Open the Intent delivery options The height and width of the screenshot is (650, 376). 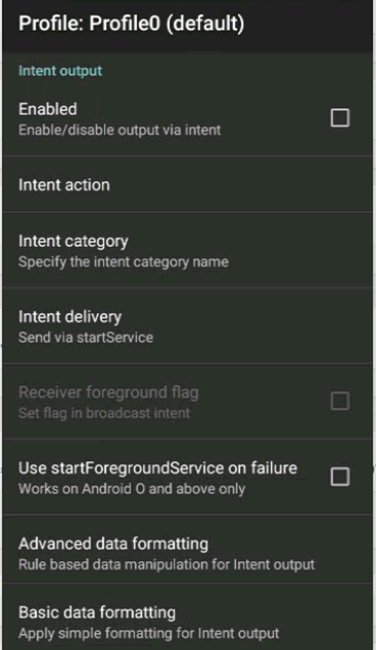point(188,326)
